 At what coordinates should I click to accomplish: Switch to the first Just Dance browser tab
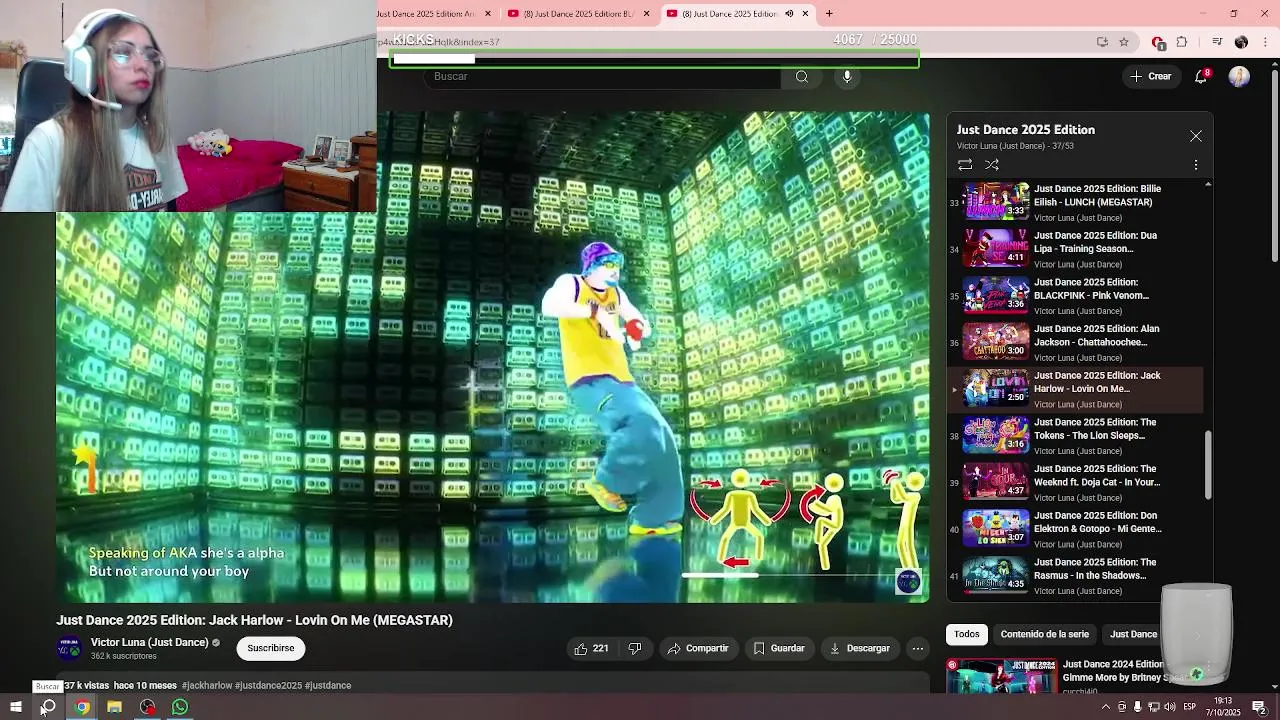[x=435, y=14]
